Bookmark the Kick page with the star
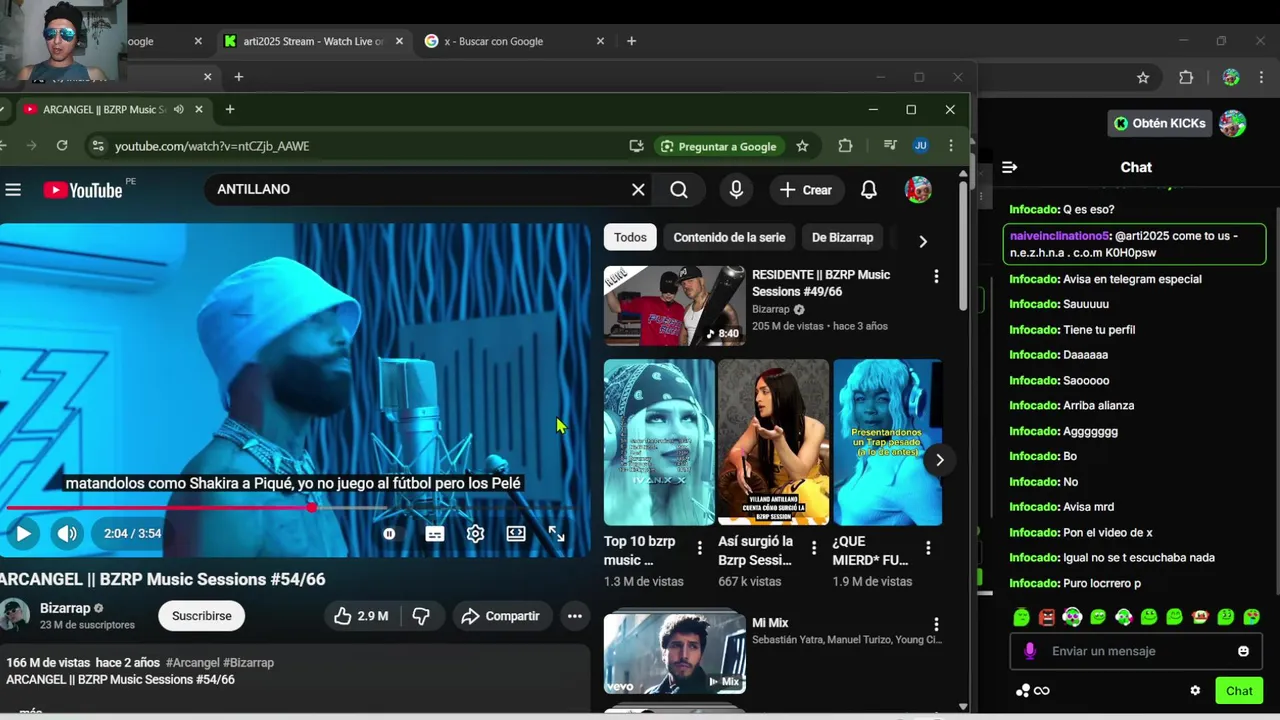1280x720 pixels. pos(1143,78)
